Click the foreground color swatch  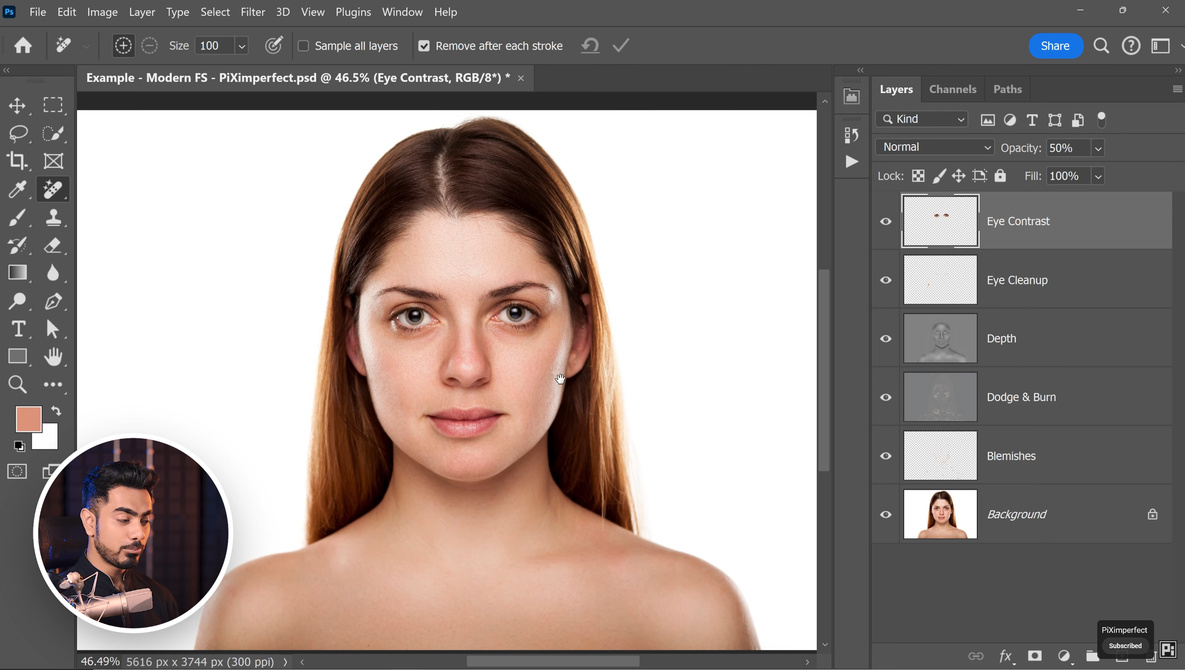pyautogui.click(x=28, y=419)
